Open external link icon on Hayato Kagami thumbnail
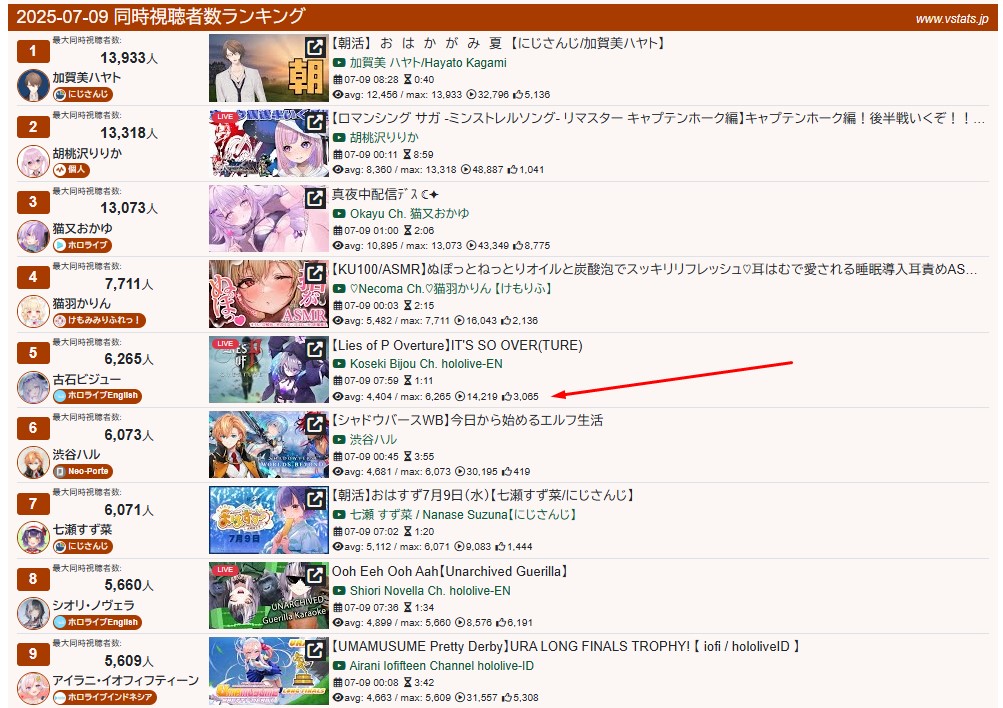Viewport: 1003px width, 708px height. point(314,47)
